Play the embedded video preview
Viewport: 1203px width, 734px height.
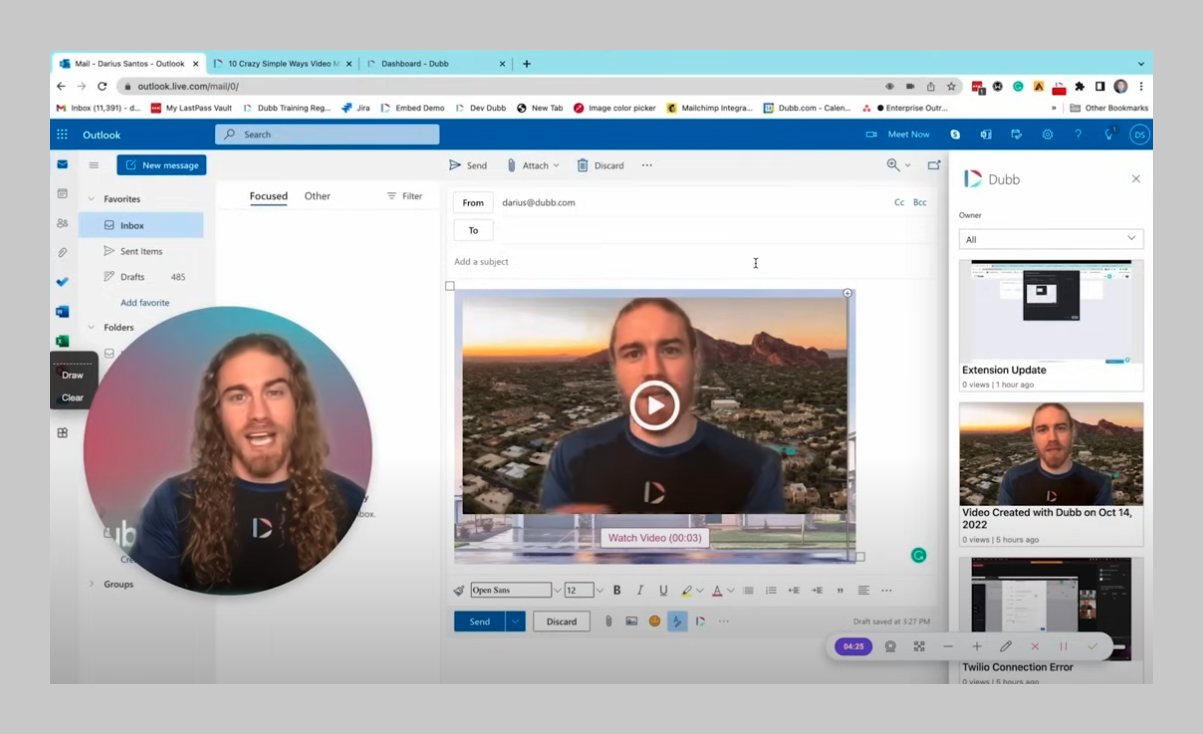654,405
